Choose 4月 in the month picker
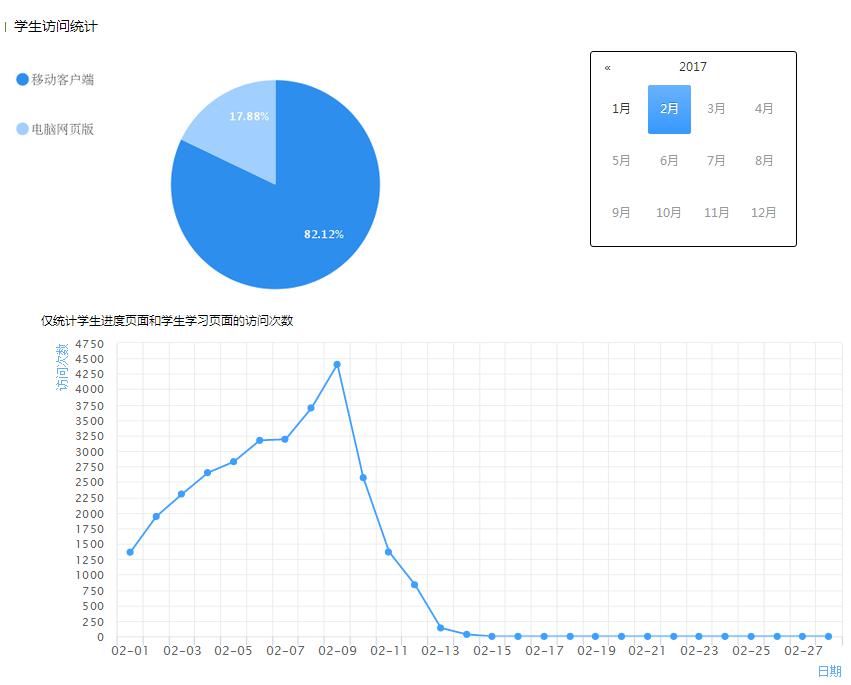851x685 pixels. pyautogui.click(x=764, y=109)
